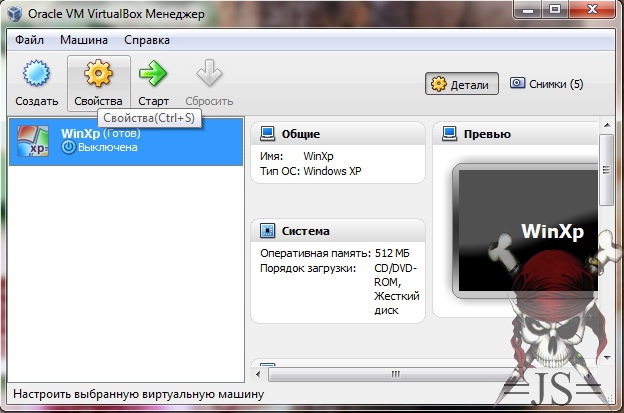
Task: Close the VirtualBox Manager window
Action: coord(592,9)
